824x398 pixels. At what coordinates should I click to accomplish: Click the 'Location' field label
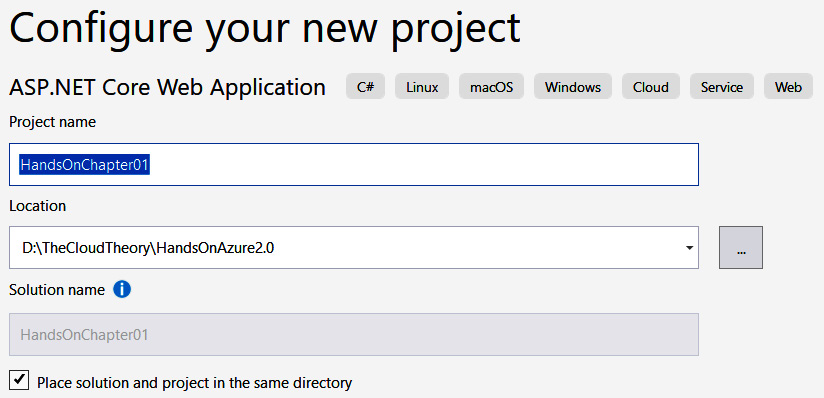tap(37, 206)
